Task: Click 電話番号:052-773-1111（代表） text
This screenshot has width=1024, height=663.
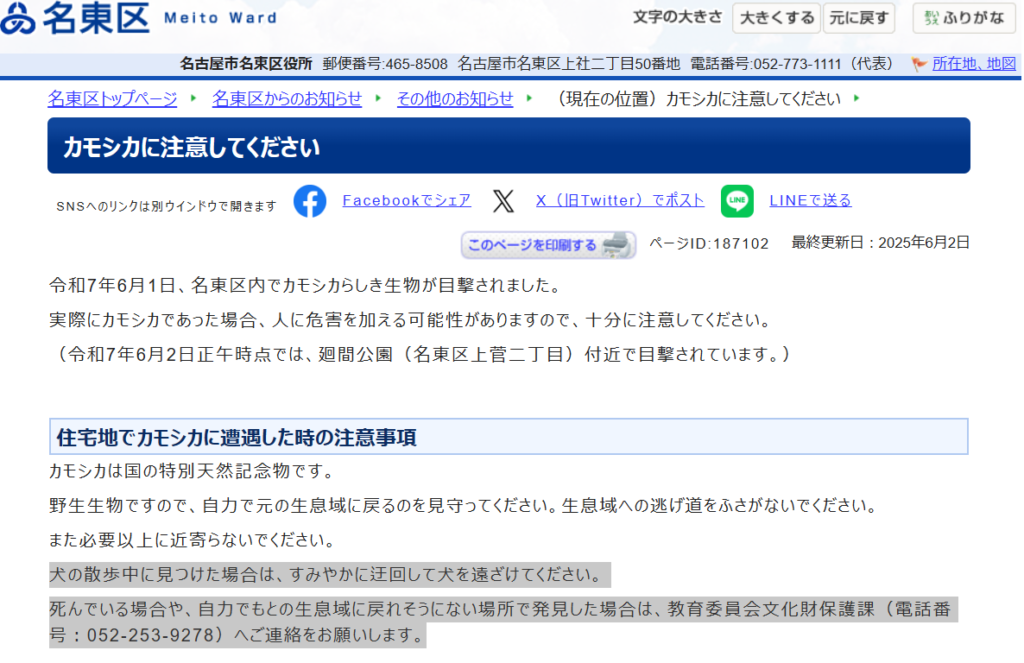Action: (792, 64)
